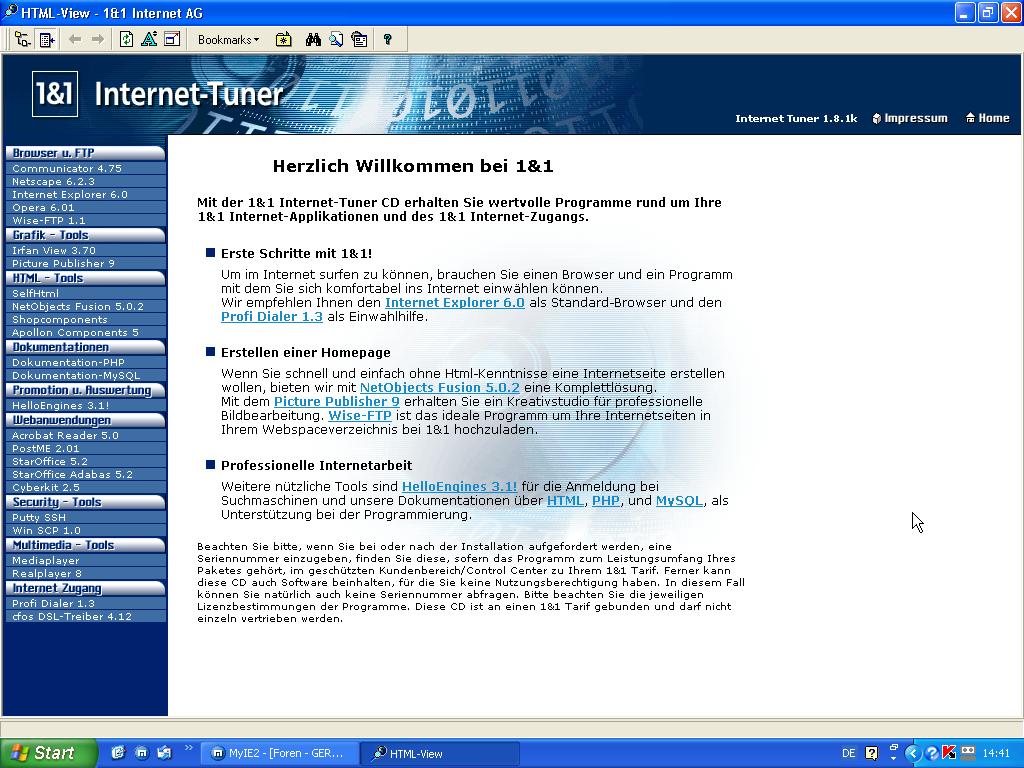Open StarOffice Adabas 5.2 in sidebar

pyautogui.click(x=85, y=475)
